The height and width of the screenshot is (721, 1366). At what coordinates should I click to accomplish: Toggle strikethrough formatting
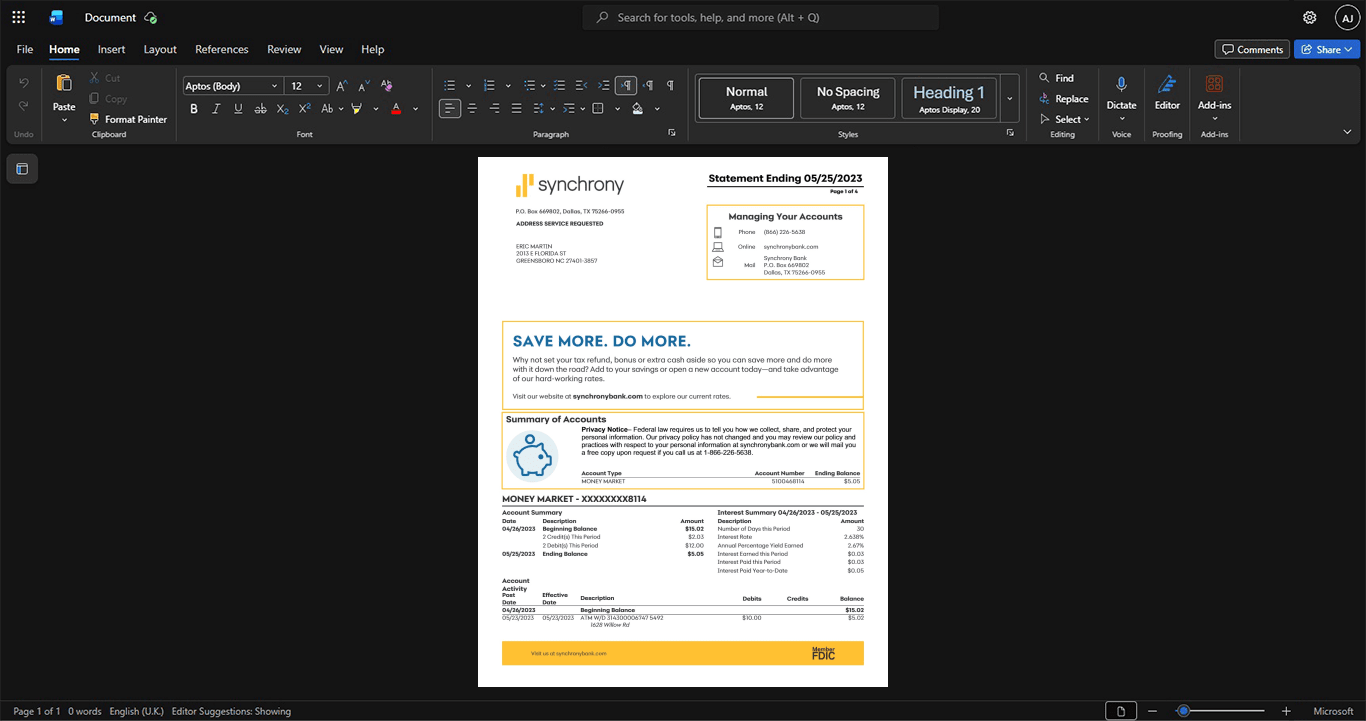click(x=260, y=108)
